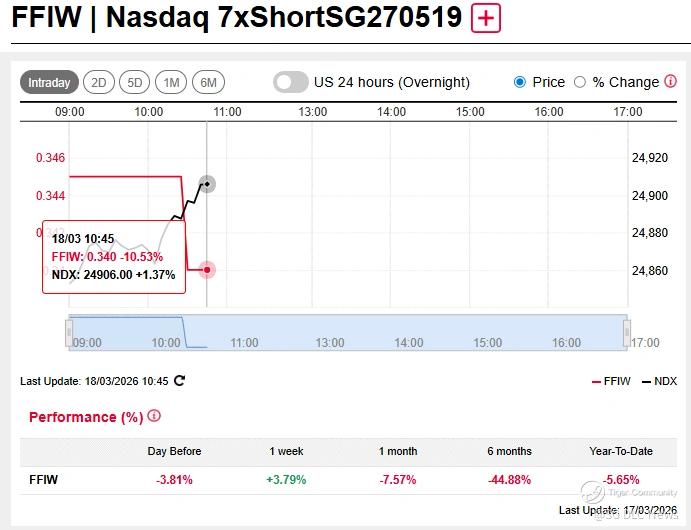
Task: Click the shaded range selector area
Action: tap(125, 332)
